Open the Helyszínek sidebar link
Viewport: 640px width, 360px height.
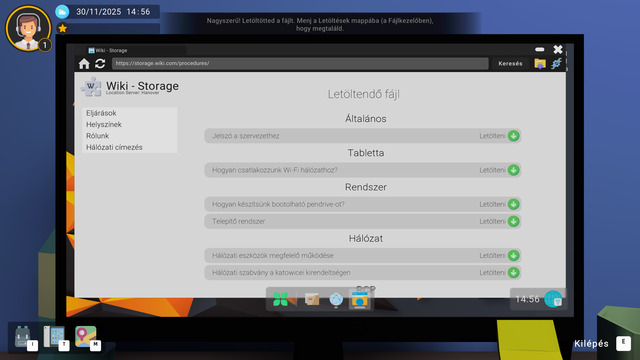(x=104, y=124)
